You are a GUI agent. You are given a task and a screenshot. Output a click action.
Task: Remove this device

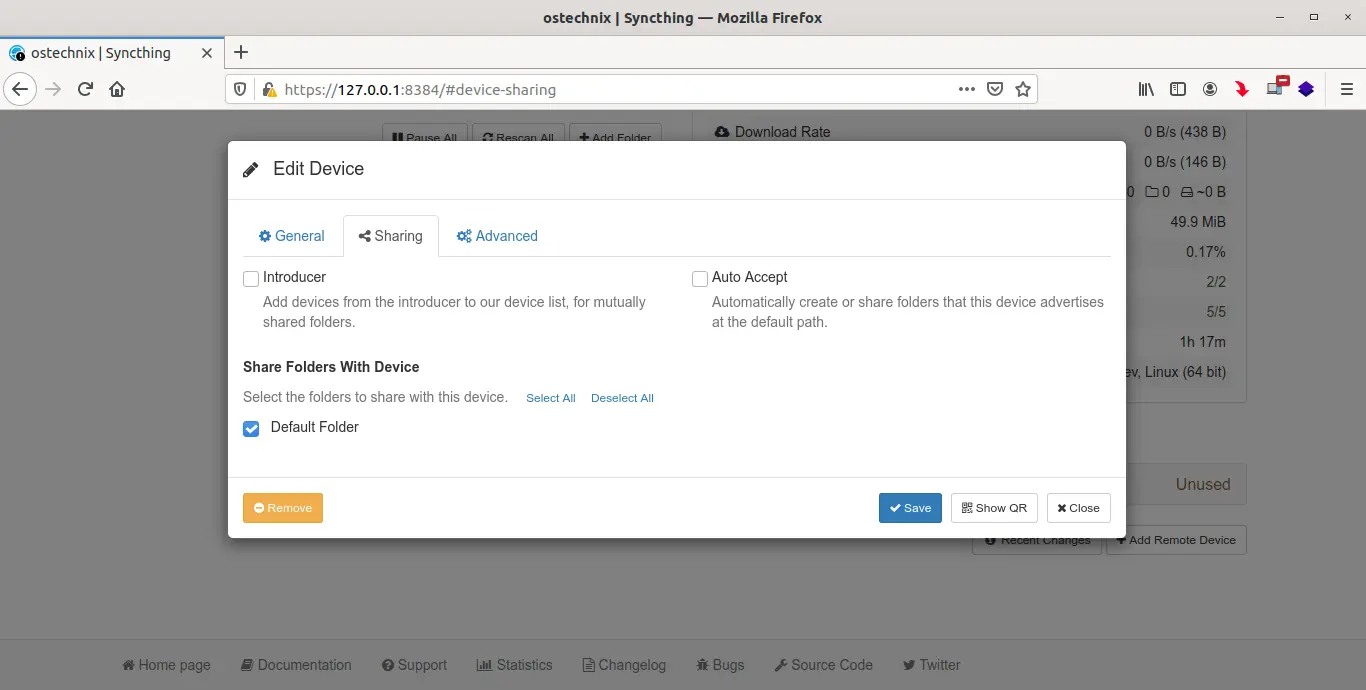[282, 508]
